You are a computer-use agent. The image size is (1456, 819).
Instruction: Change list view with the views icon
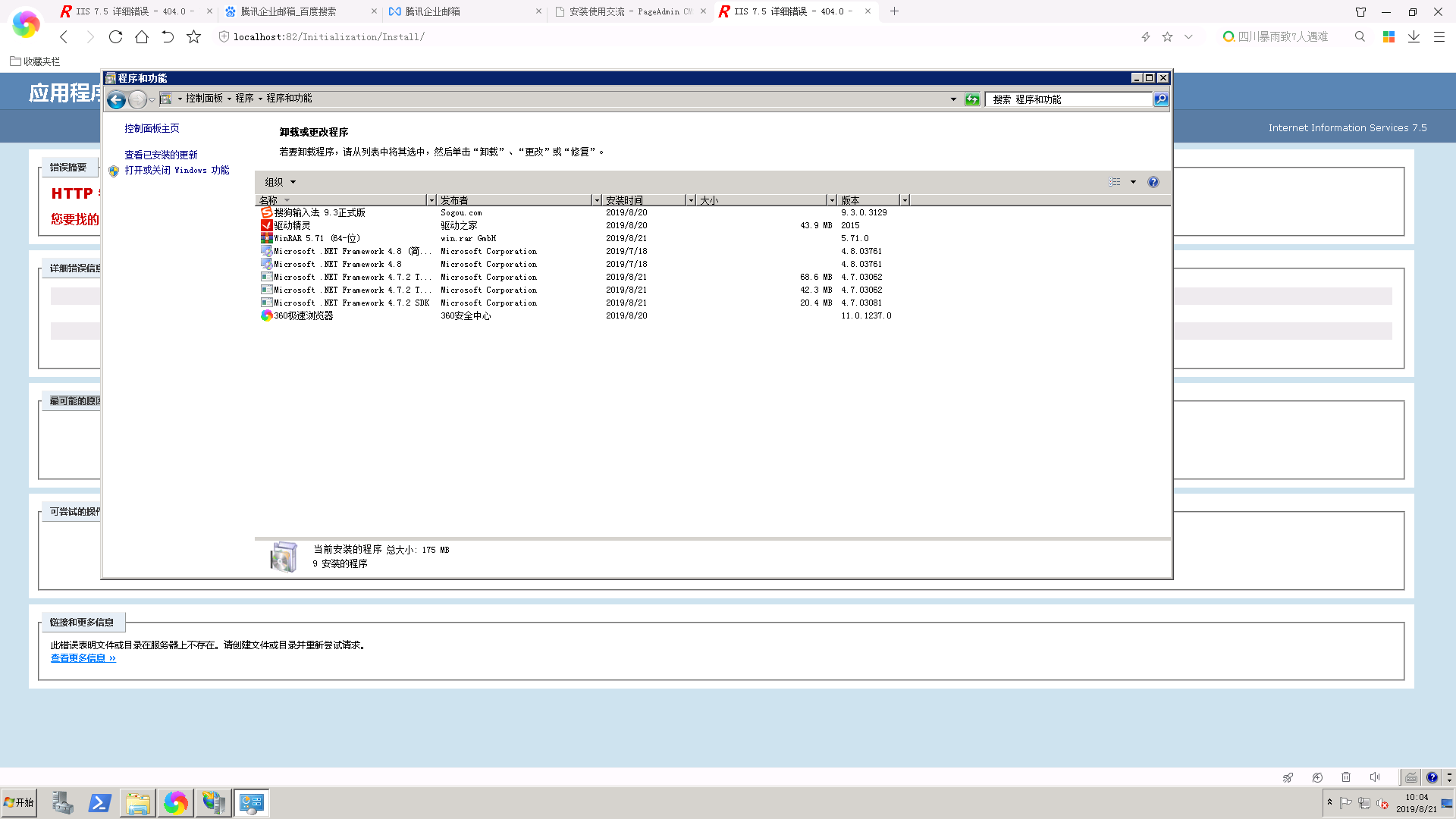point(1114,182)
